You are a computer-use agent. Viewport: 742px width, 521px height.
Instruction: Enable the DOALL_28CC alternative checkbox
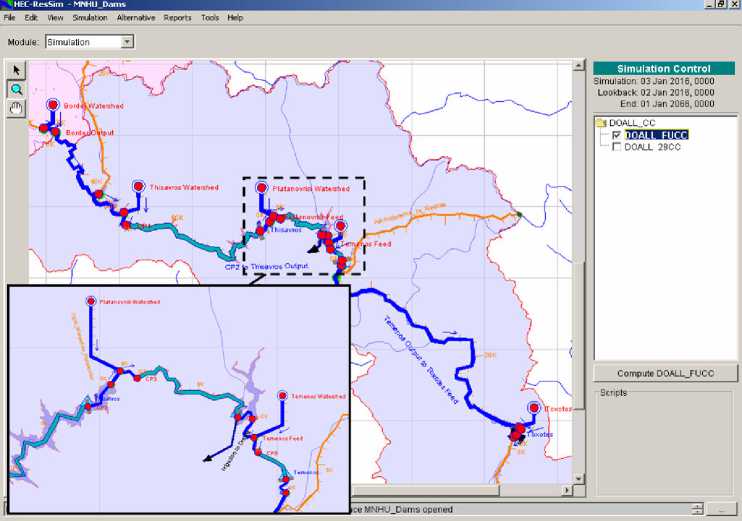click(x=616, y=147)
